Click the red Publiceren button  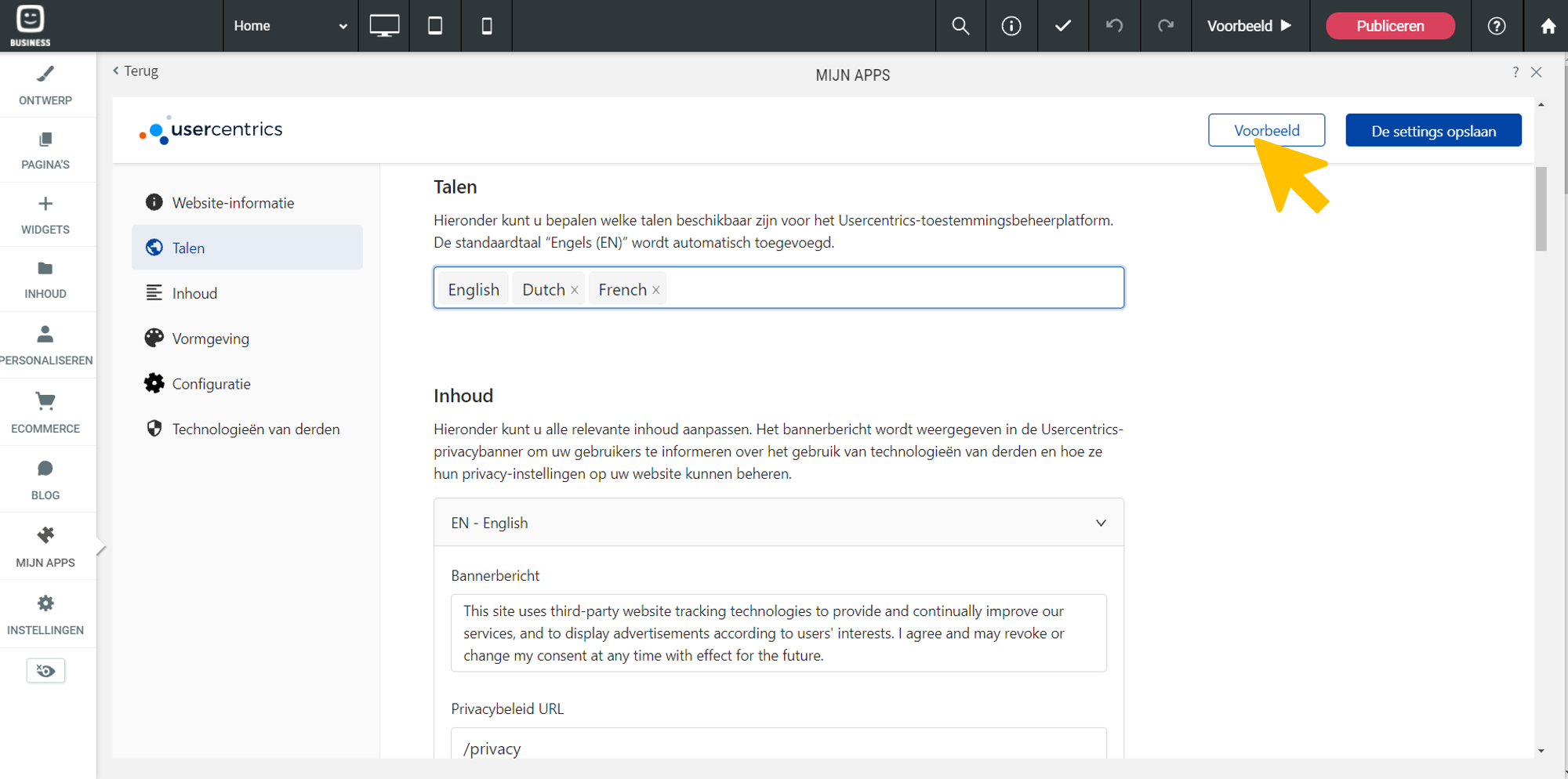[1390, 26]
